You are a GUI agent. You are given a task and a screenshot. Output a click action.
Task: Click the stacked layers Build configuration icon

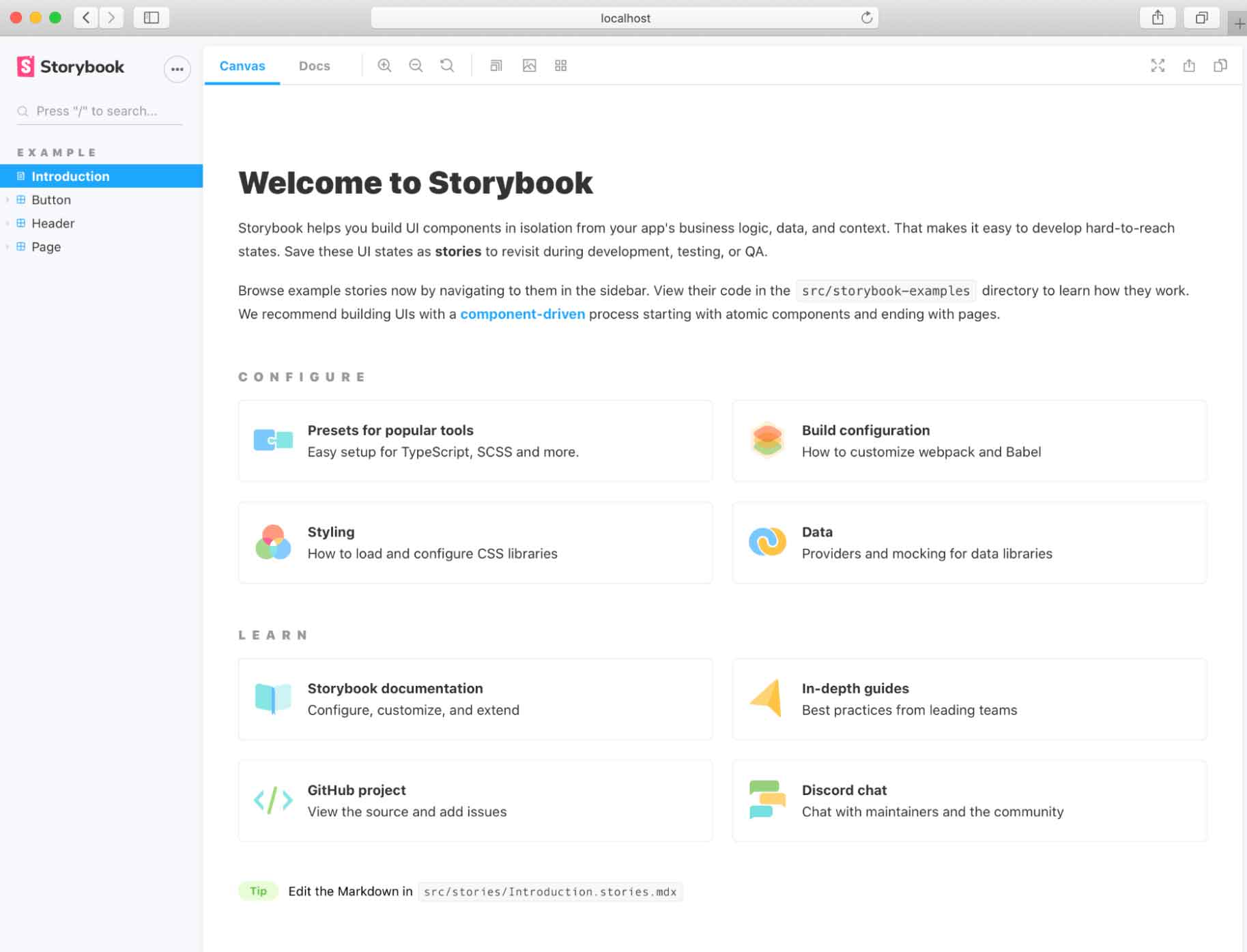tap(767, 440)
